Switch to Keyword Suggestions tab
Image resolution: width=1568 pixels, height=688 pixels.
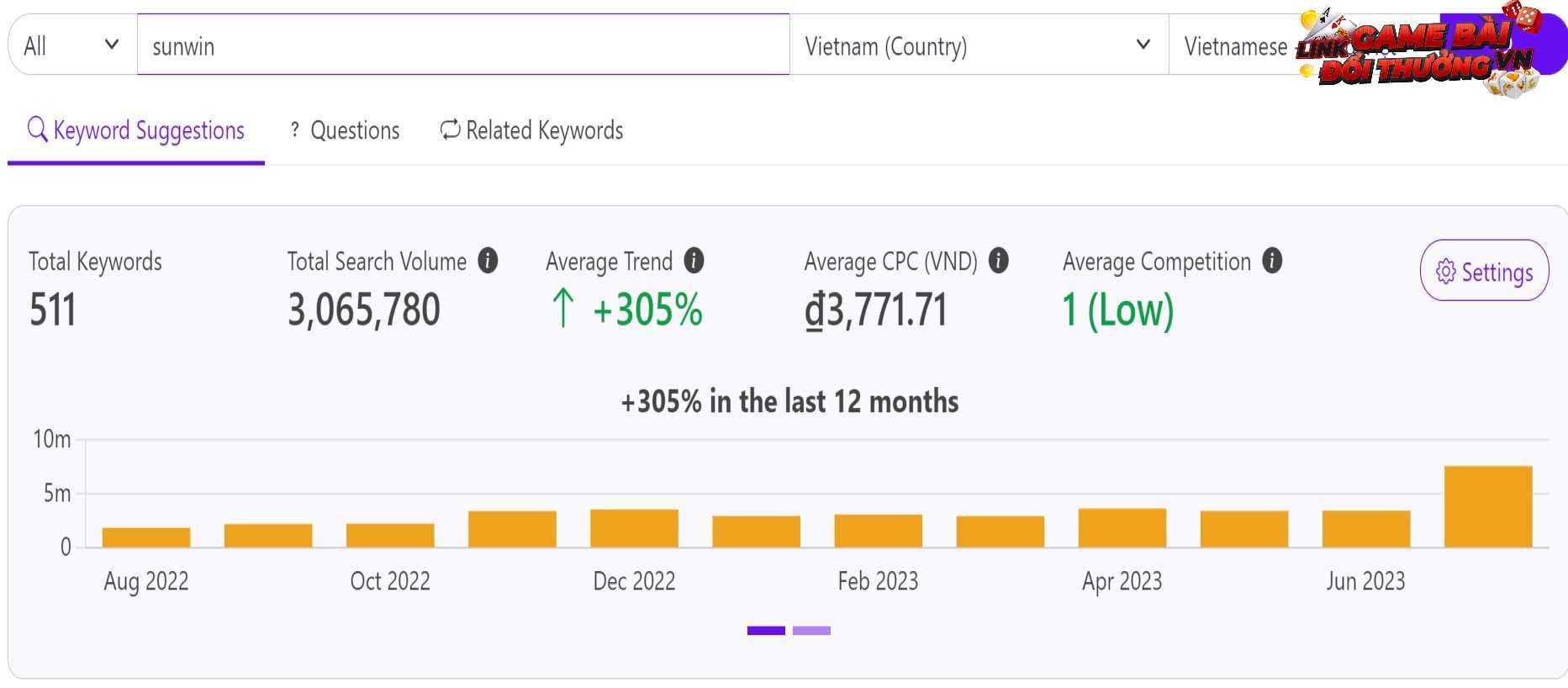(136, 130)
